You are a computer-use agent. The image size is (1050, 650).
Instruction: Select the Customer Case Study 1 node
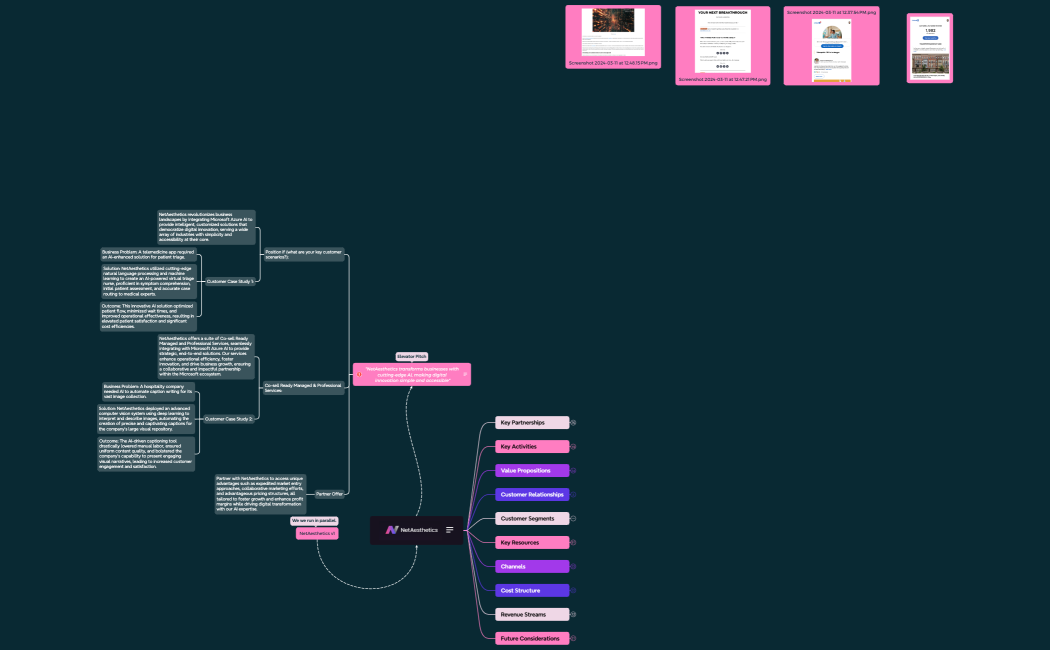coord(229,282)
